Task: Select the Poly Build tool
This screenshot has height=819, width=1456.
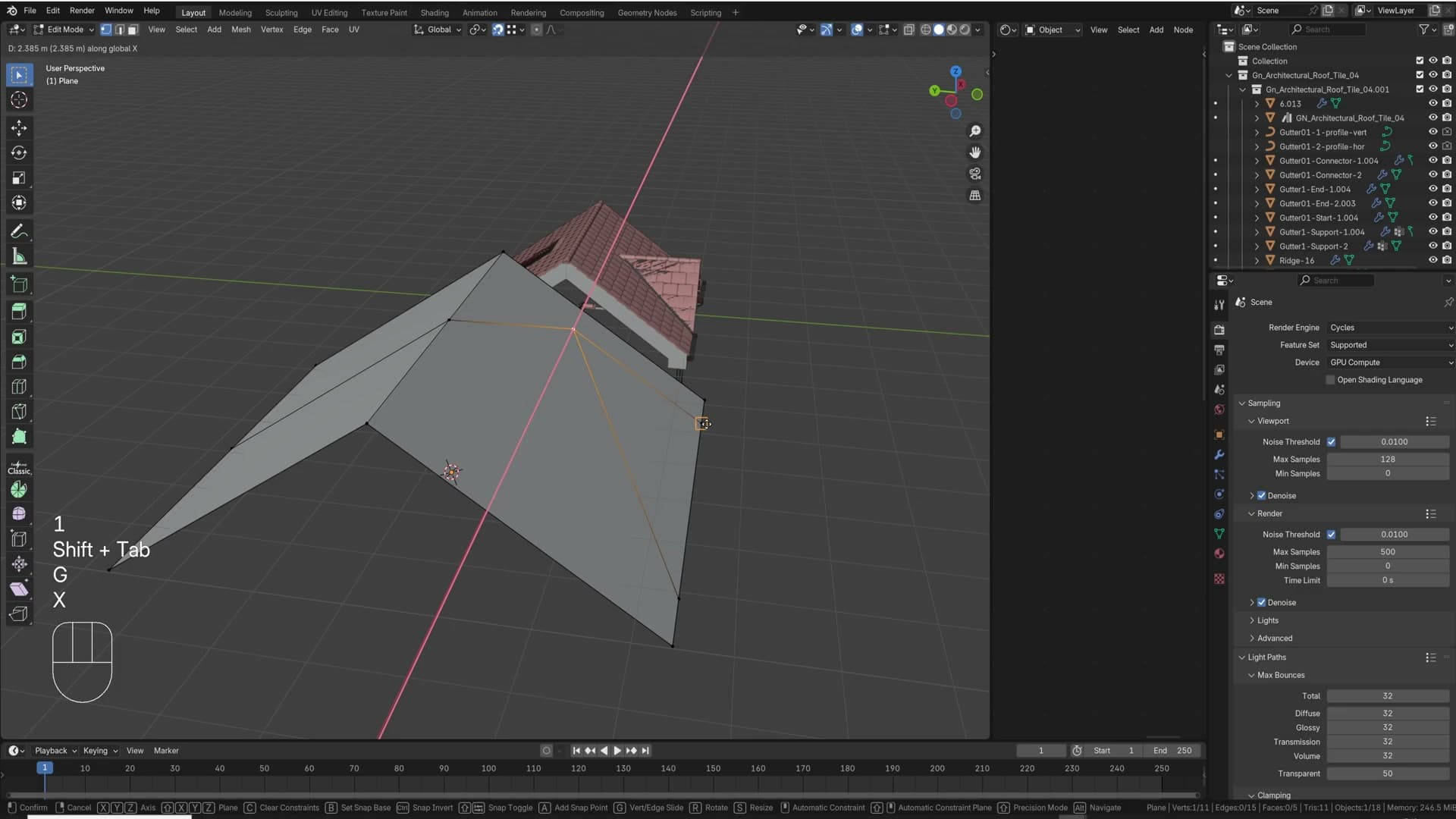Action: pyautogui.click(x=19, y=437)
